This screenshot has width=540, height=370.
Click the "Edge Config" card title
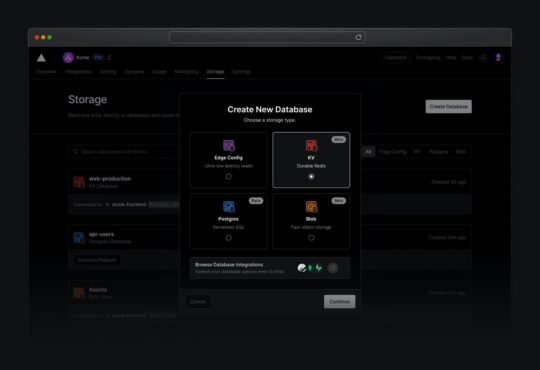click(x=228, y=158)
